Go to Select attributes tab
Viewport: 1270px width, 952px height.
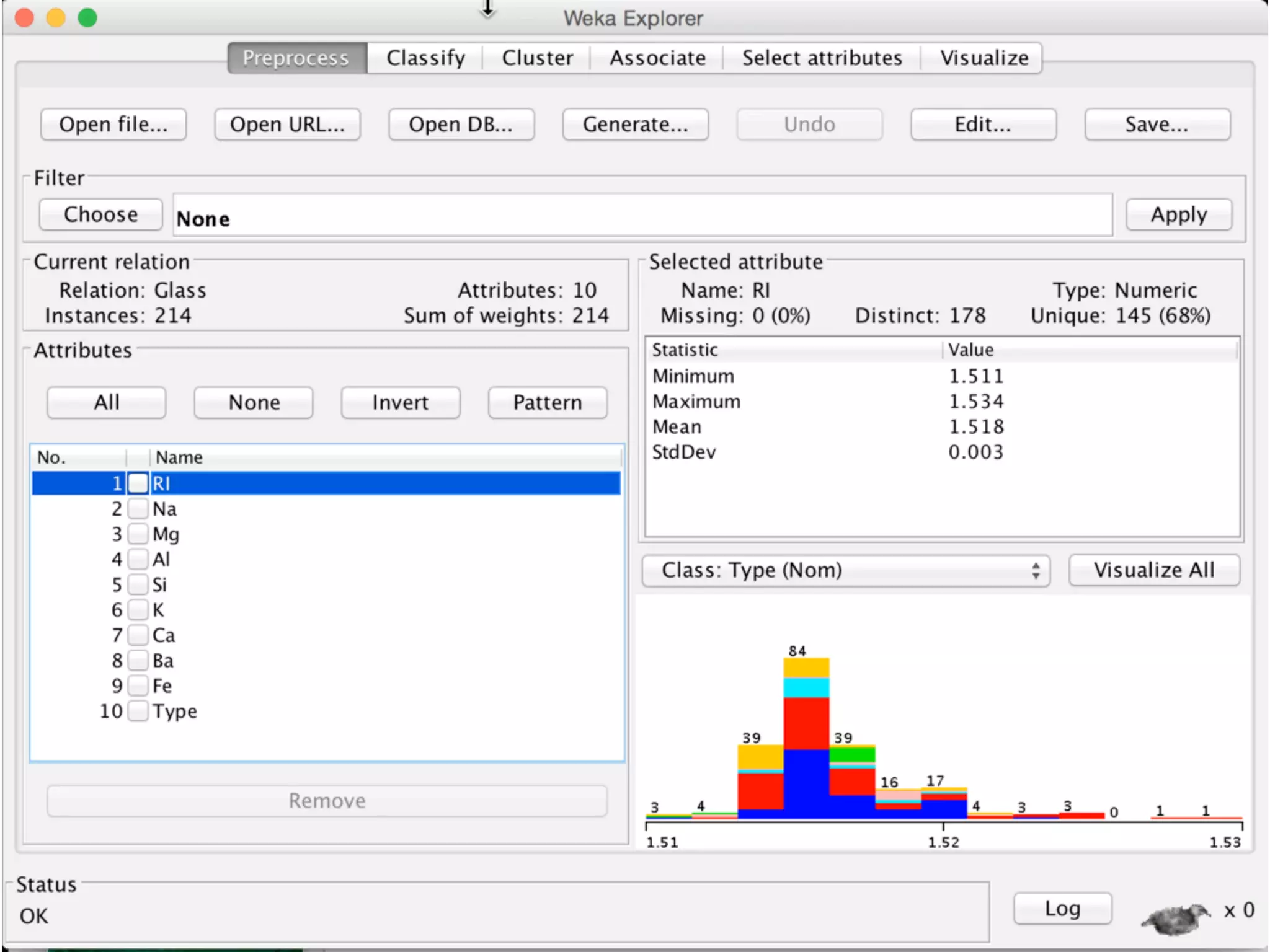pyautogui.click(x=822, y=58)
